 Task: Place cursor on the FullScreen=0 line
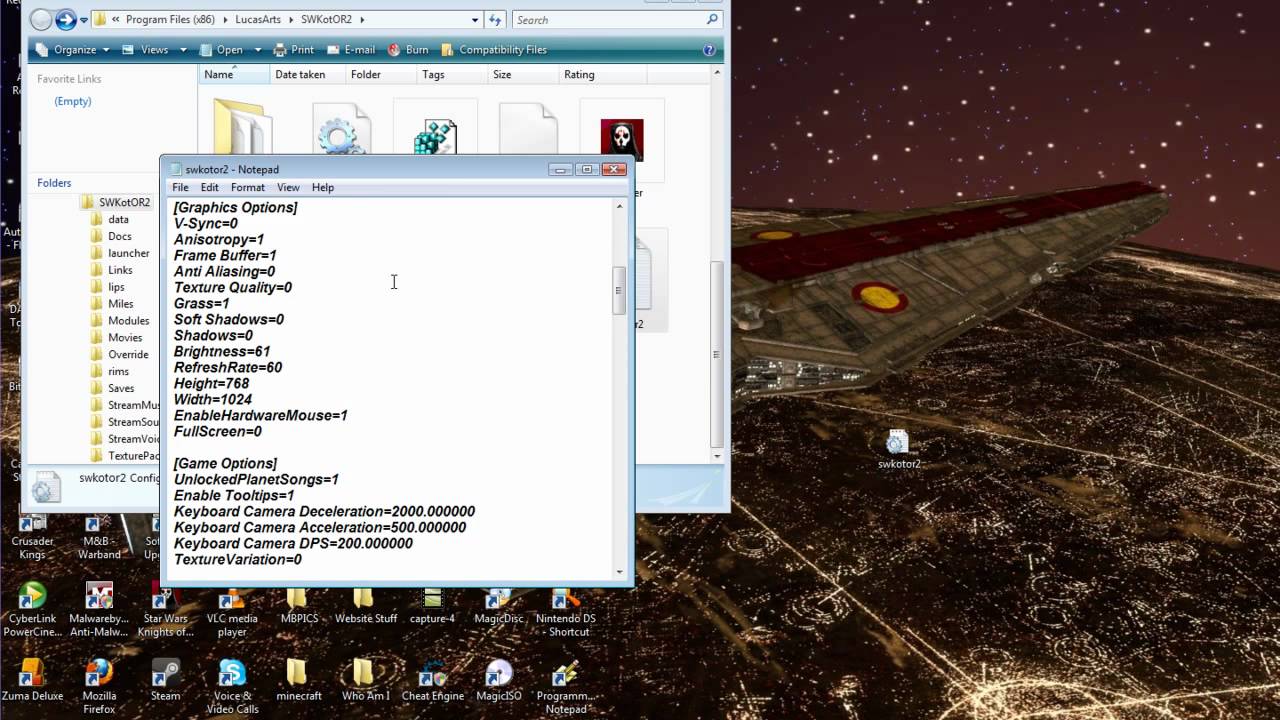pos(218,431)
